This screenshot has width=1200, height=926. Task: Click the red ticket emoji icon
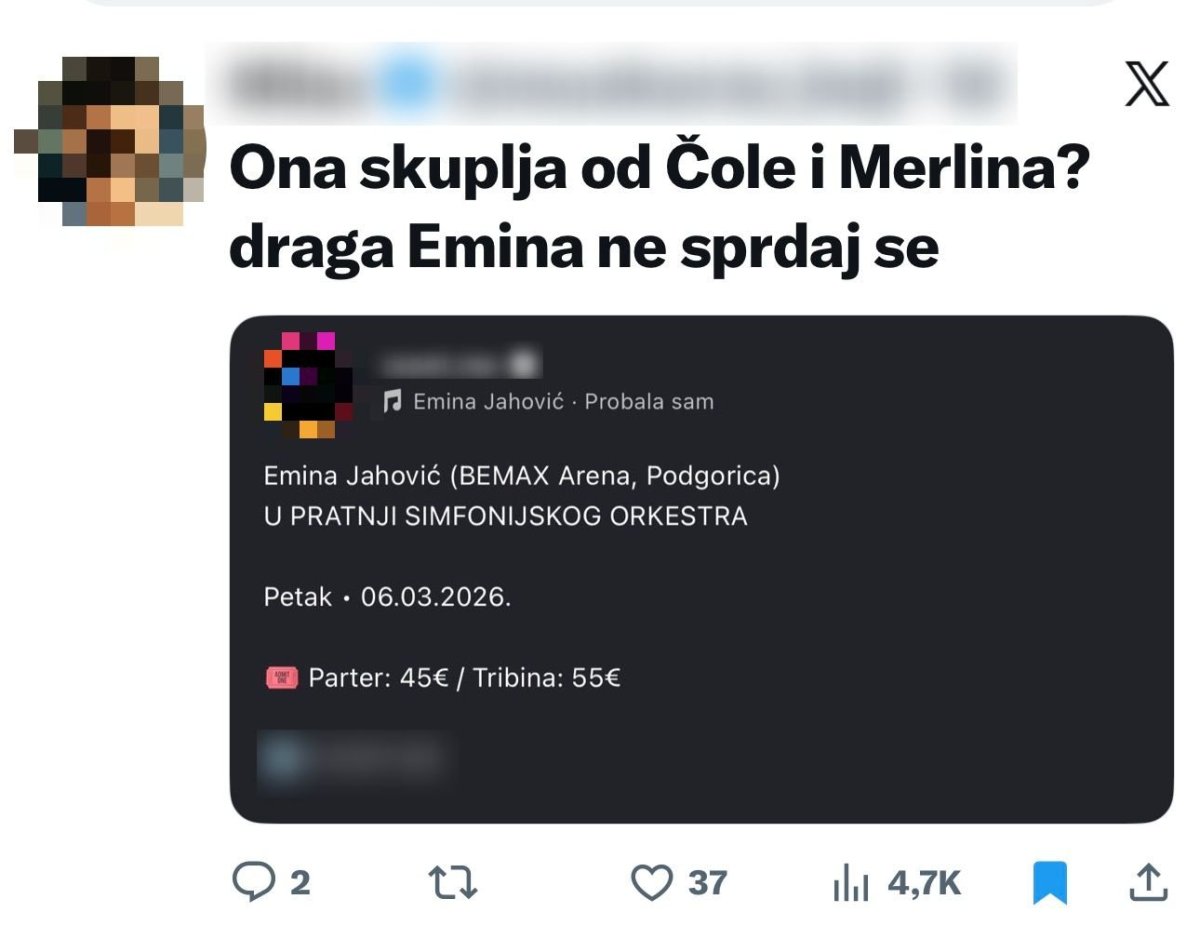281,679
